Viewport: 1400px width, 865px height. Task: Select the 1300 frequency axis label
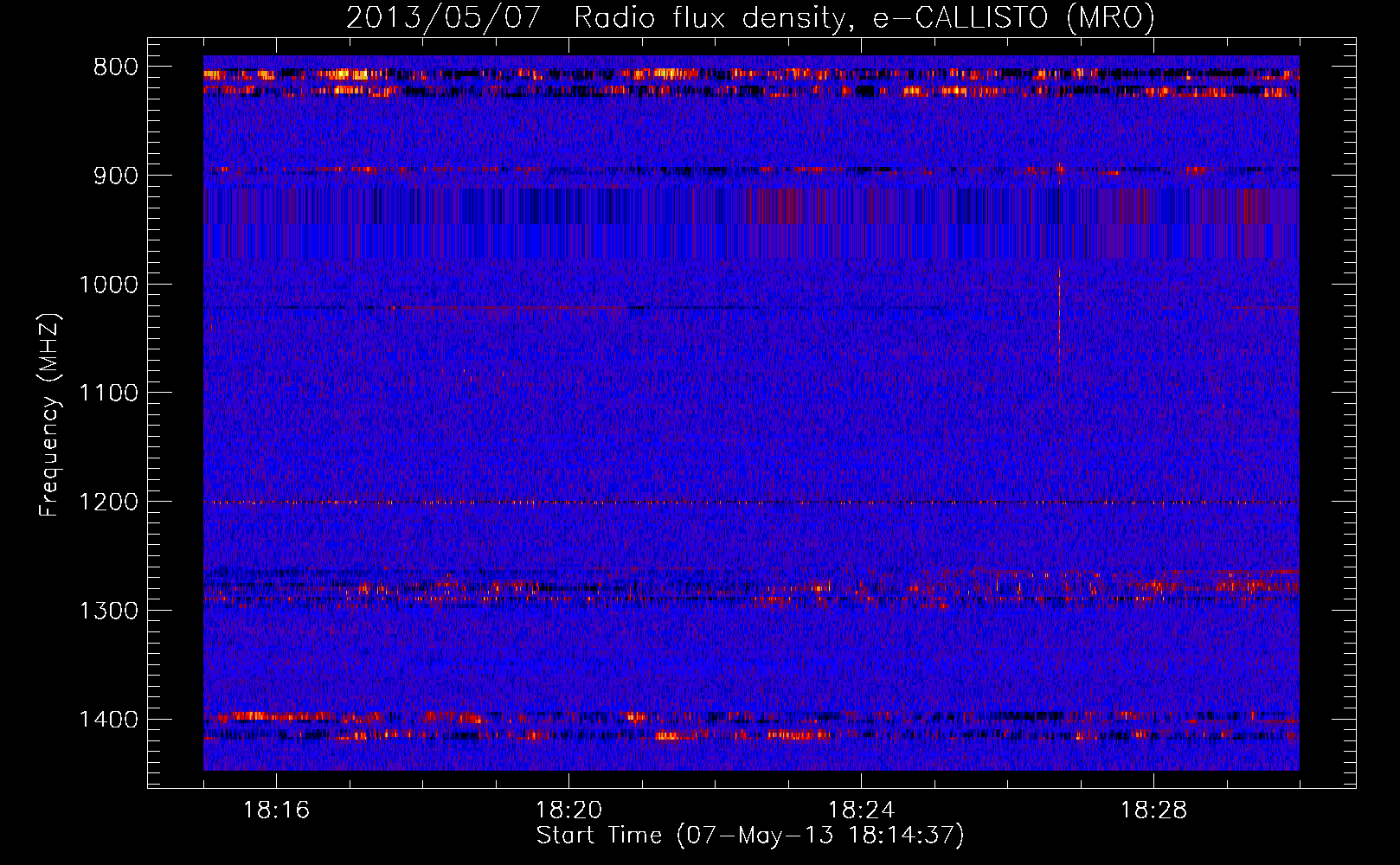(108, 611)
